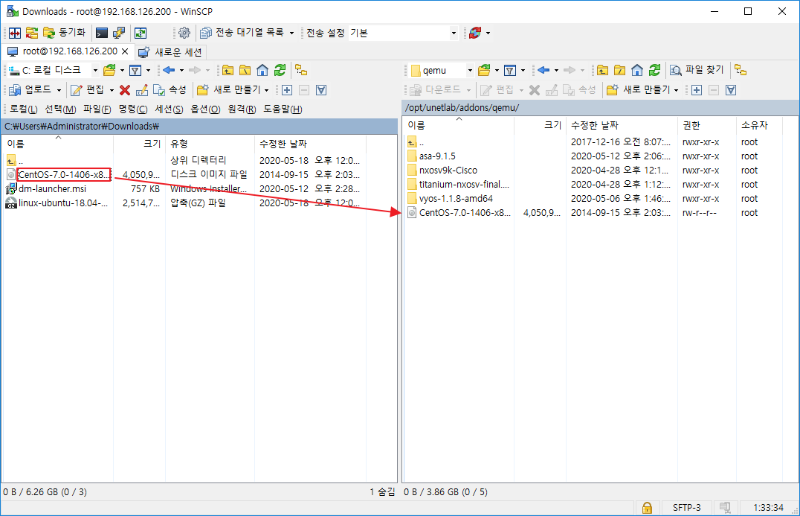Viewport: 800px width, 516px height.
Task: Go to parent directory in remote panel
Action: pyautogui.click(x=603, y=70)
